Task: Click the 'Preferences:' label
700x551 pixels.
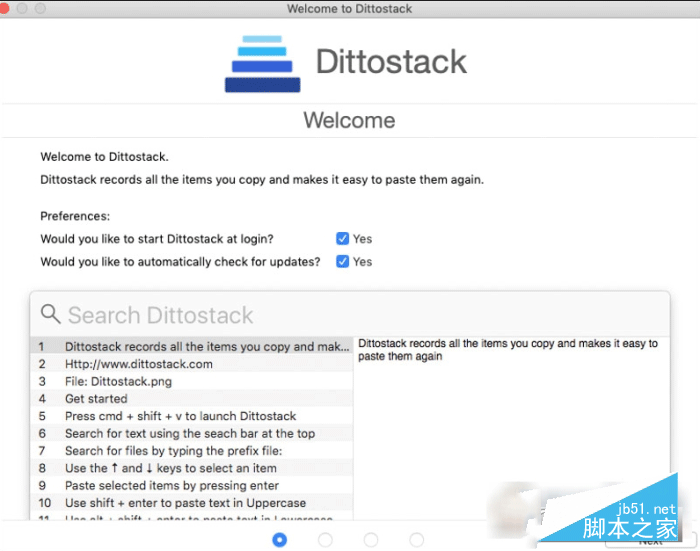Action: coord(75,216)
